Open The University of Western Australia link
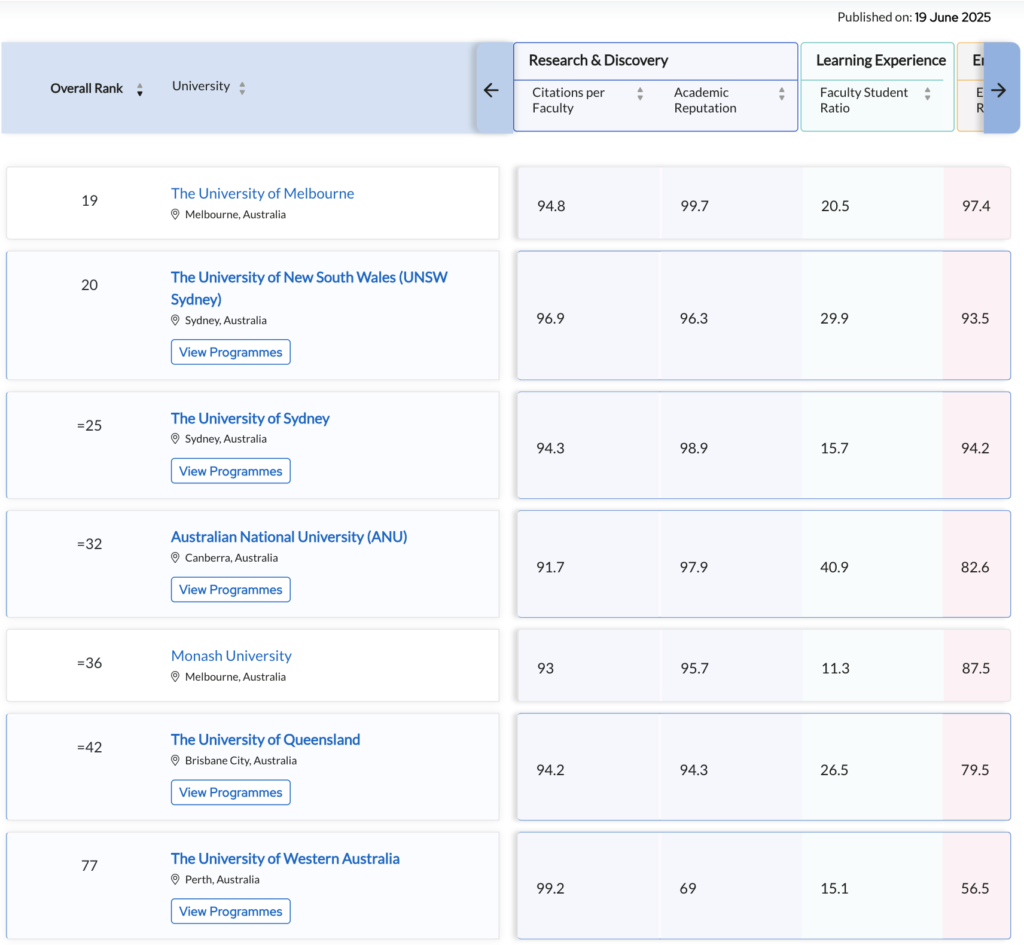This screenshot has height=945, width=1024. click(285, 858)
